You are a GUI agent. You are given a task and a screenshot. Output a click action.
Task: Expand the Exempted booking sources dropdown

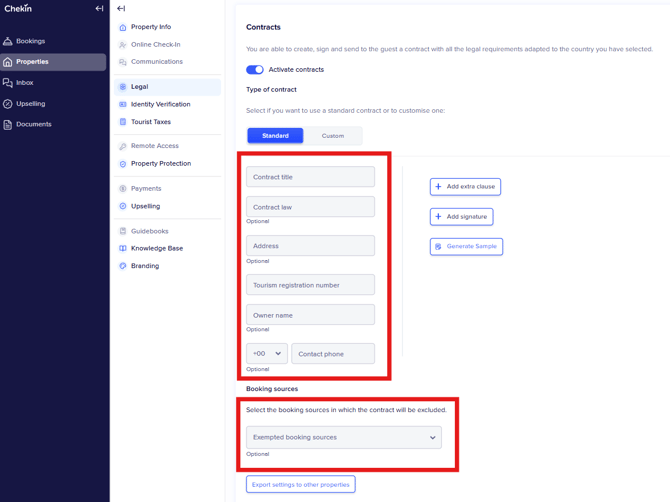click(x=343, y=438)
